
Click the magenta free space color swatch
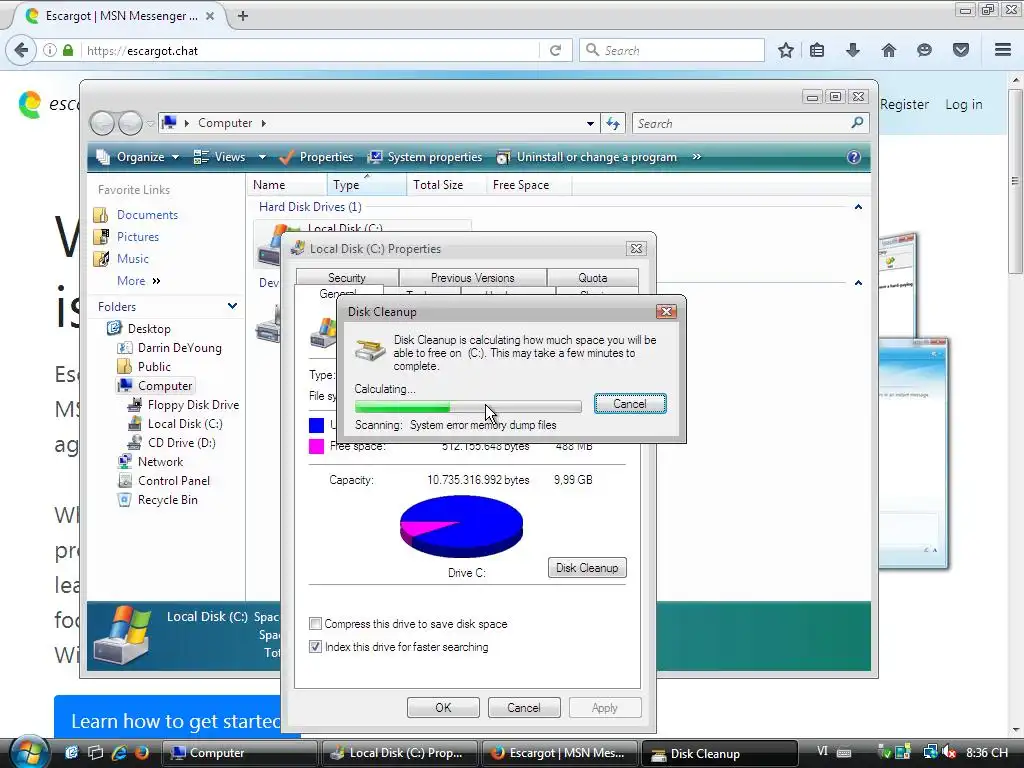pyautogui.click(x=317, y=446)
